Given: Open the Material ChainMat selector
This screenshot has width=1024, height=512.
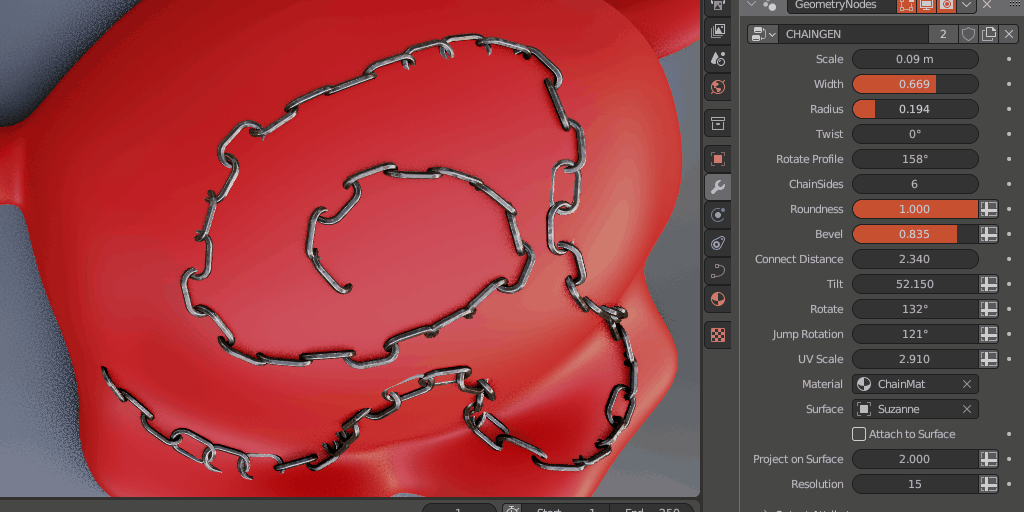Looking at the screenshot, I should point(915,384).
